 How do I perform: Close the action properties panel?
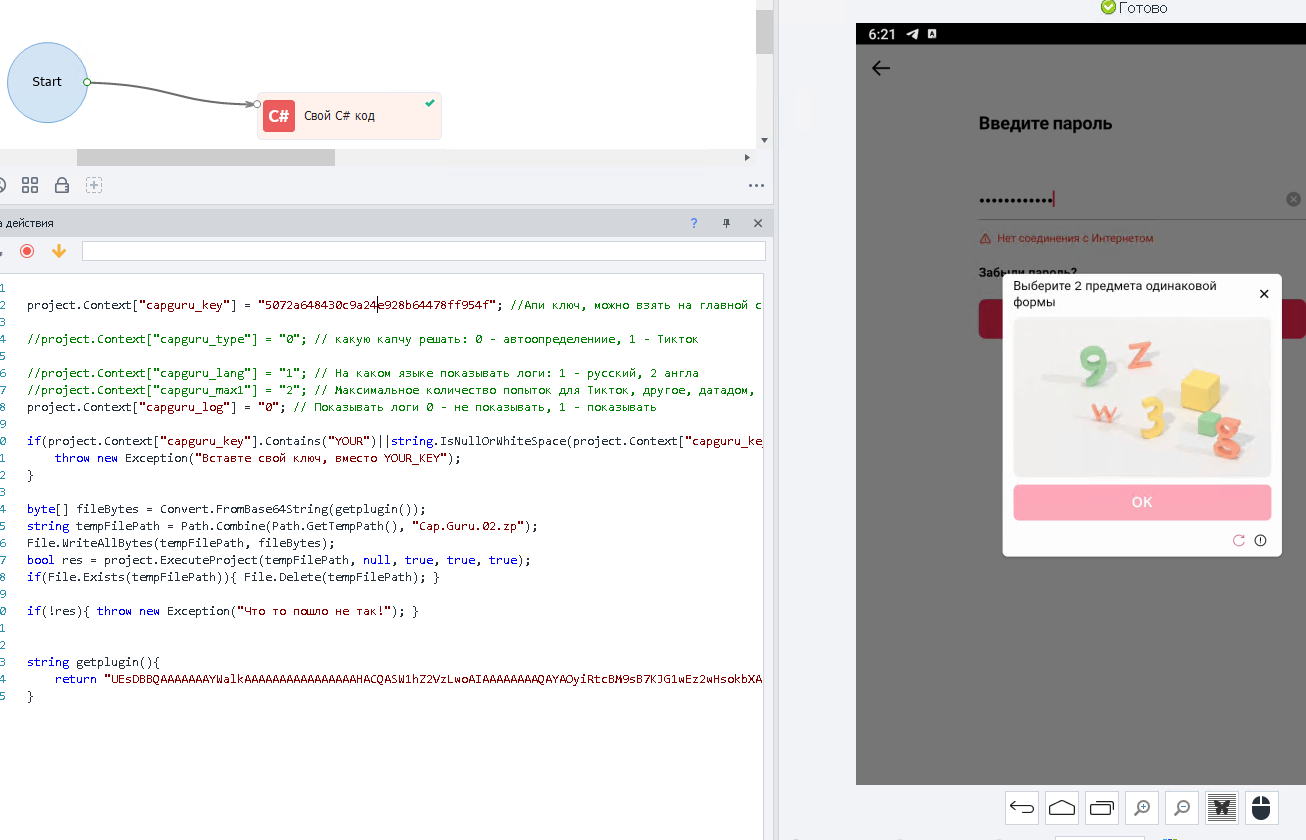(x=758, y=223)
